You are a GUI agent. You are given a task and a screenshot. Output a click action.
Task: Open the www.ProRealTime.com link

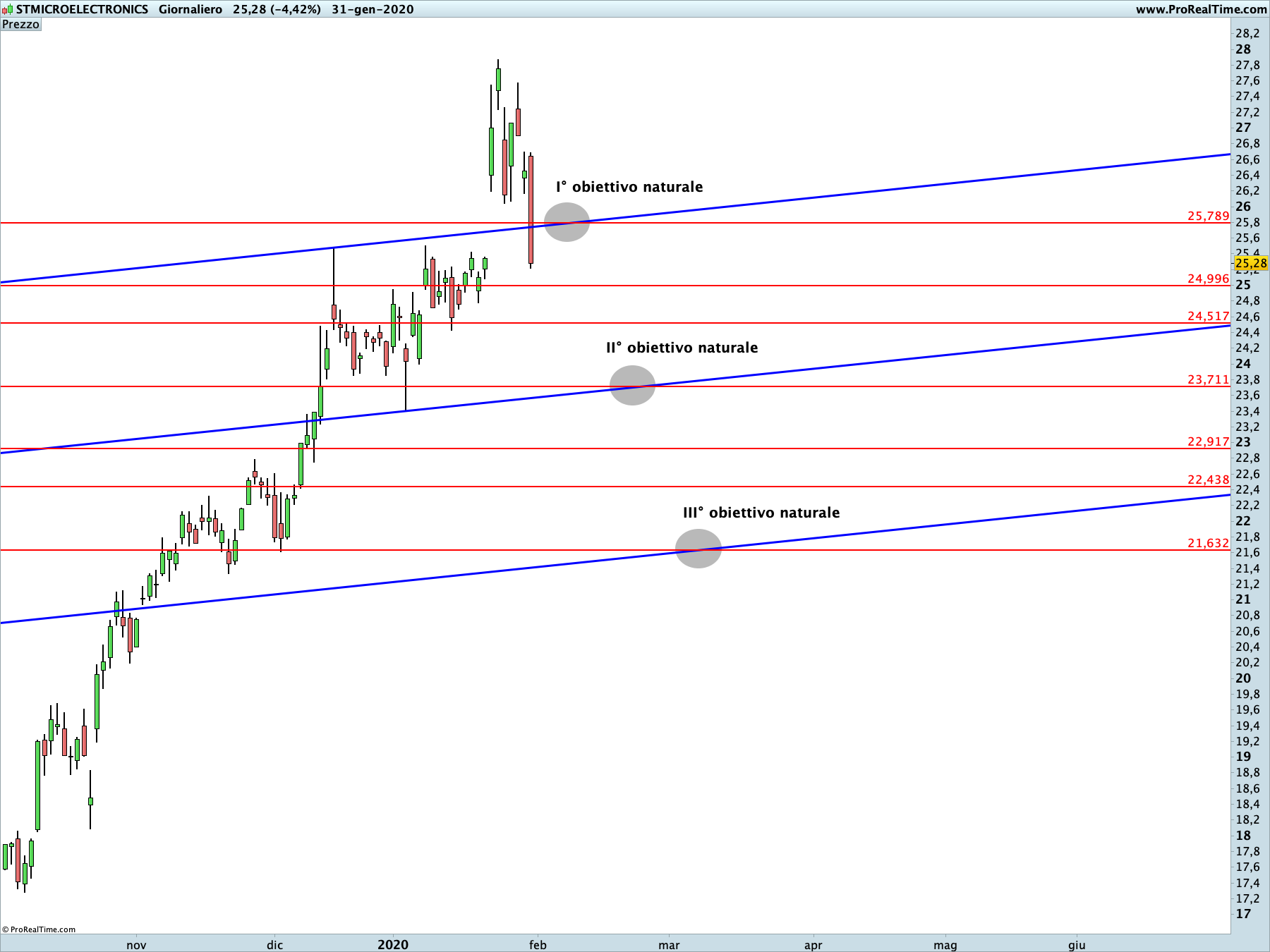[x=1201, y=9]
